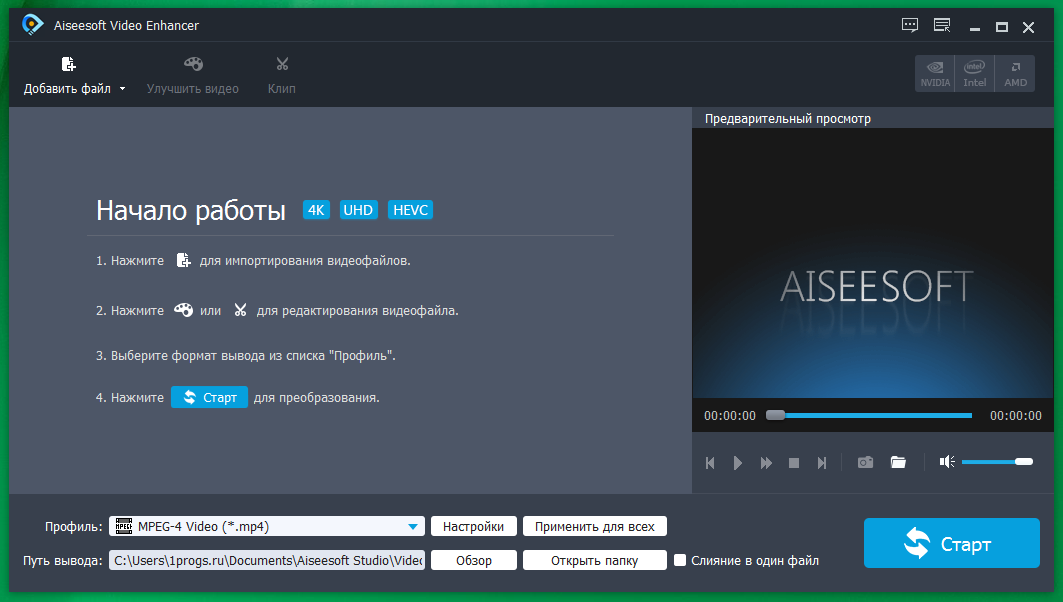Mute audio using the speaker icon
The width and height of the screenshot is (1063, 602).
point(947,462)
